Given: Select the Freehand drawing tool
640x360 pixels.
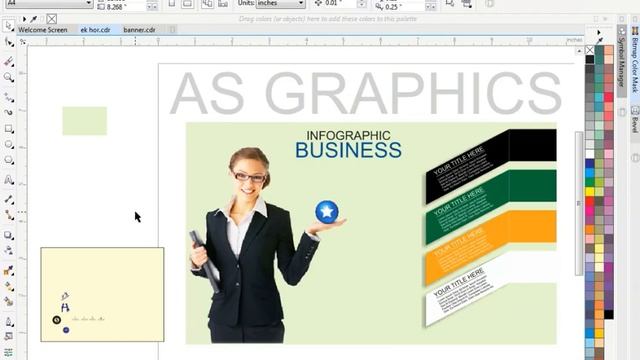Looking at the screenshot, I should click(x=8, y=97).
